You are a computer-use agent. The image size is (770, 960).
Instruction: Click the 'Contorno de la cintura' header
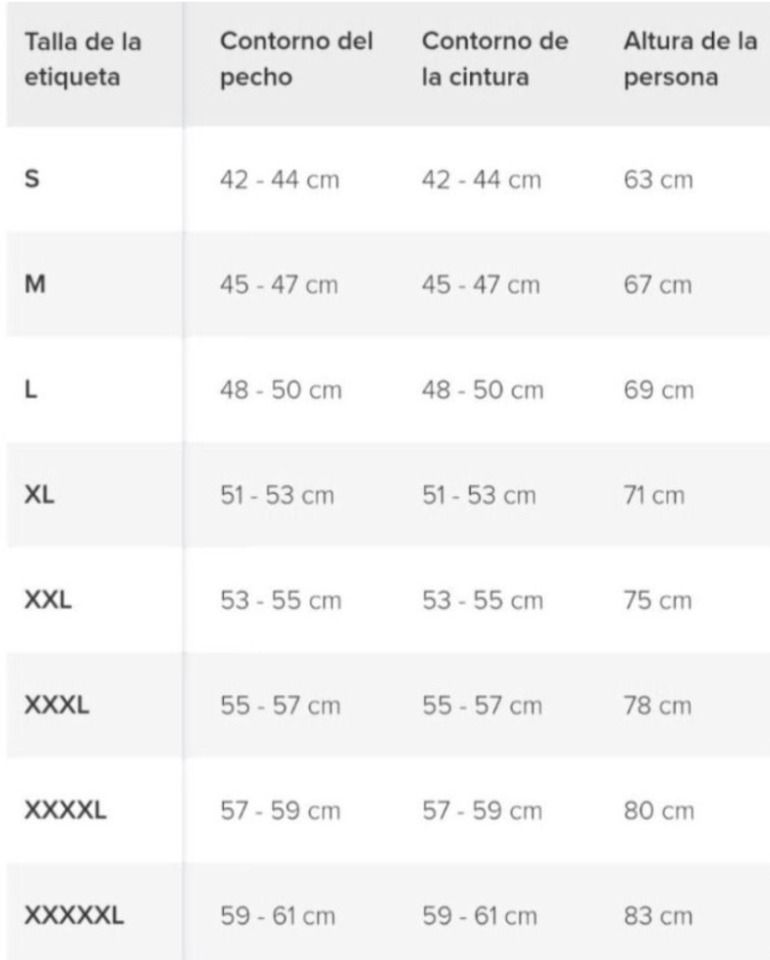tap(495, 60)
